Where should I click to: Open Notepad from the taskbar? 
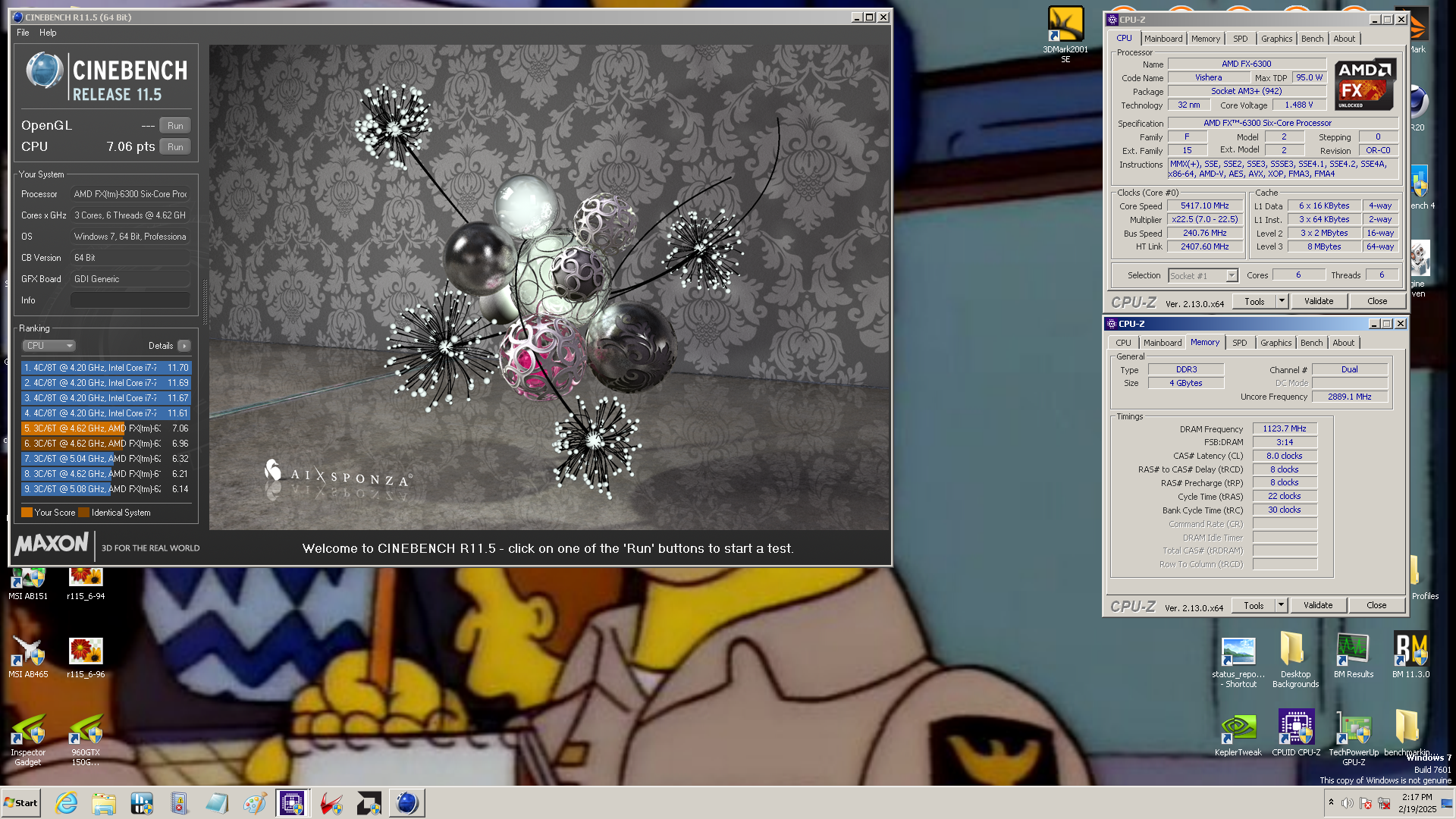coord(217,803)
